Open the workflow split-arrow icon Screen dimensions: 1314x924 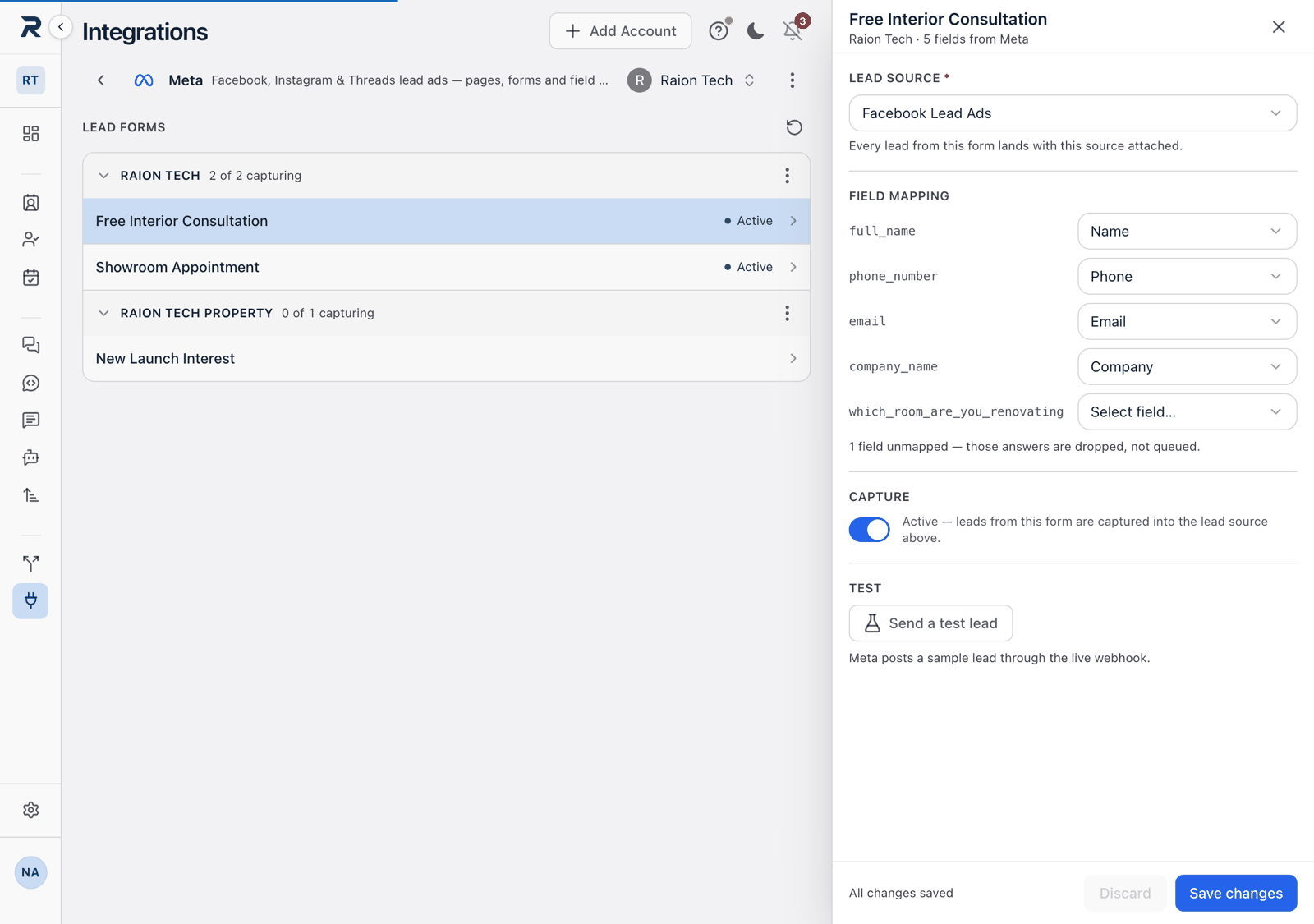click(30, 563)
